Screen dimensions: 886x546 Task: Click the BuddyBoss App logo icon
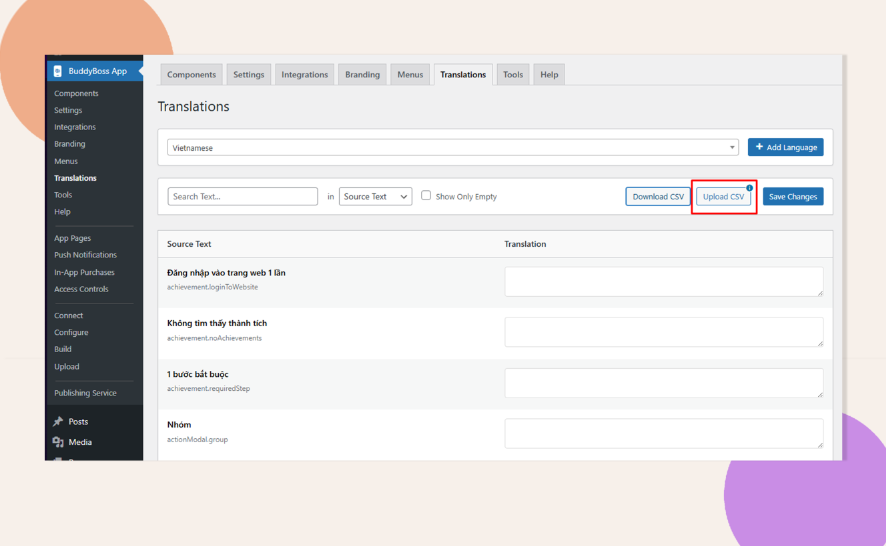(58, 71)
